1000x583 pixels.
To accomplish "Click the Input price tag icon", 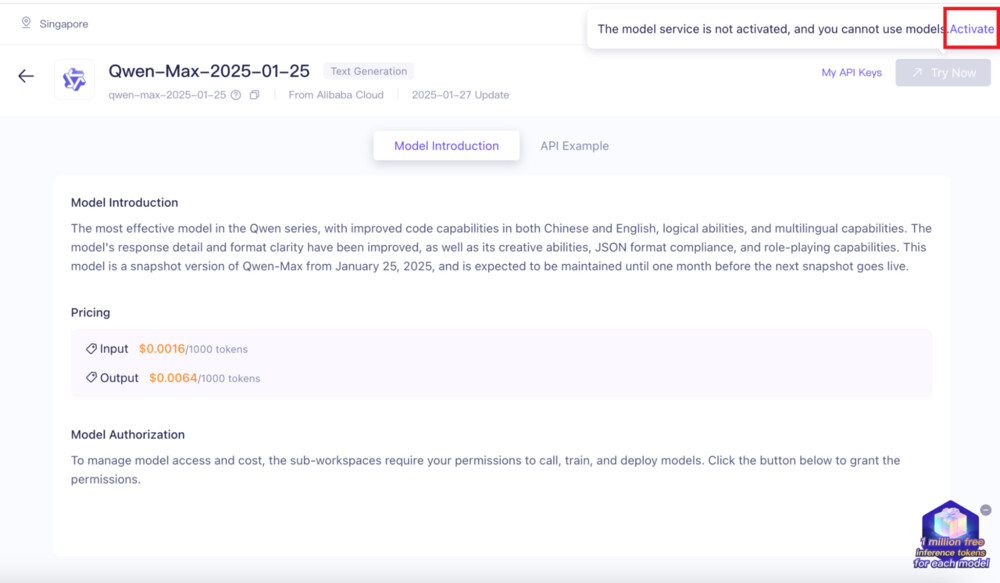I will click(91, 349).
